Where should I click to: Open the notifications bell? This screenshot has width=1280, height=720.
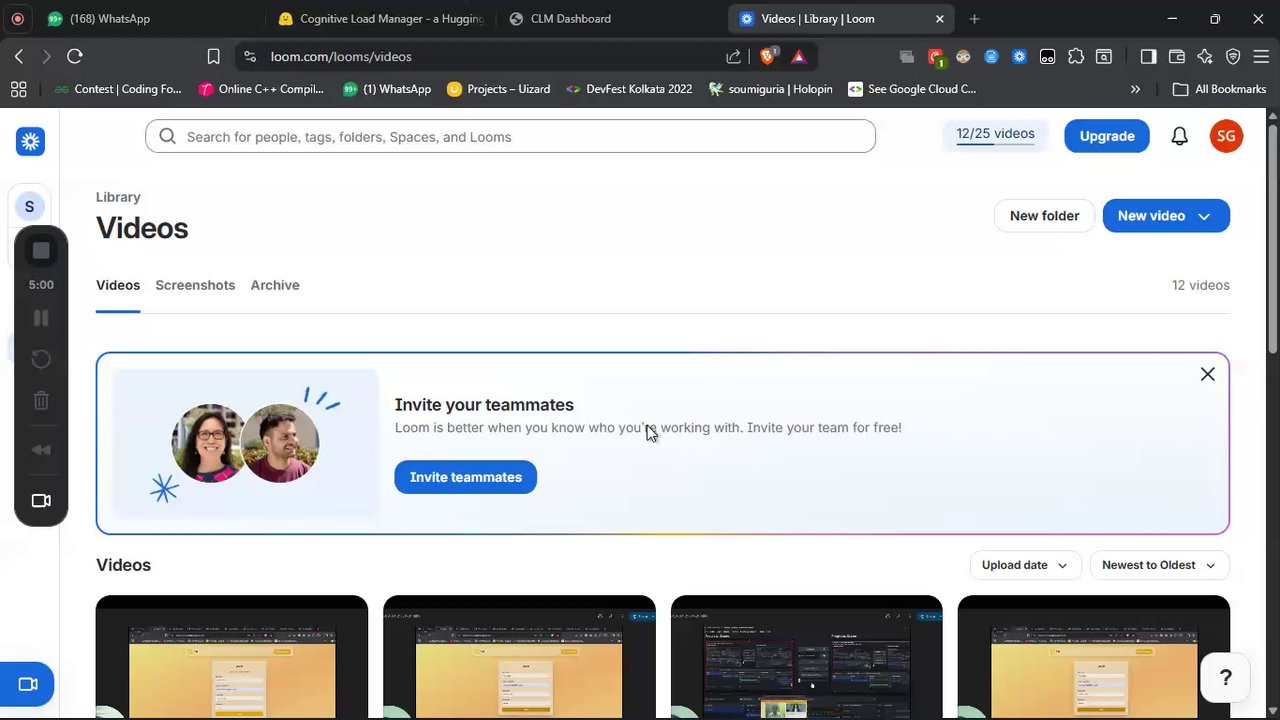point(1180,136)
